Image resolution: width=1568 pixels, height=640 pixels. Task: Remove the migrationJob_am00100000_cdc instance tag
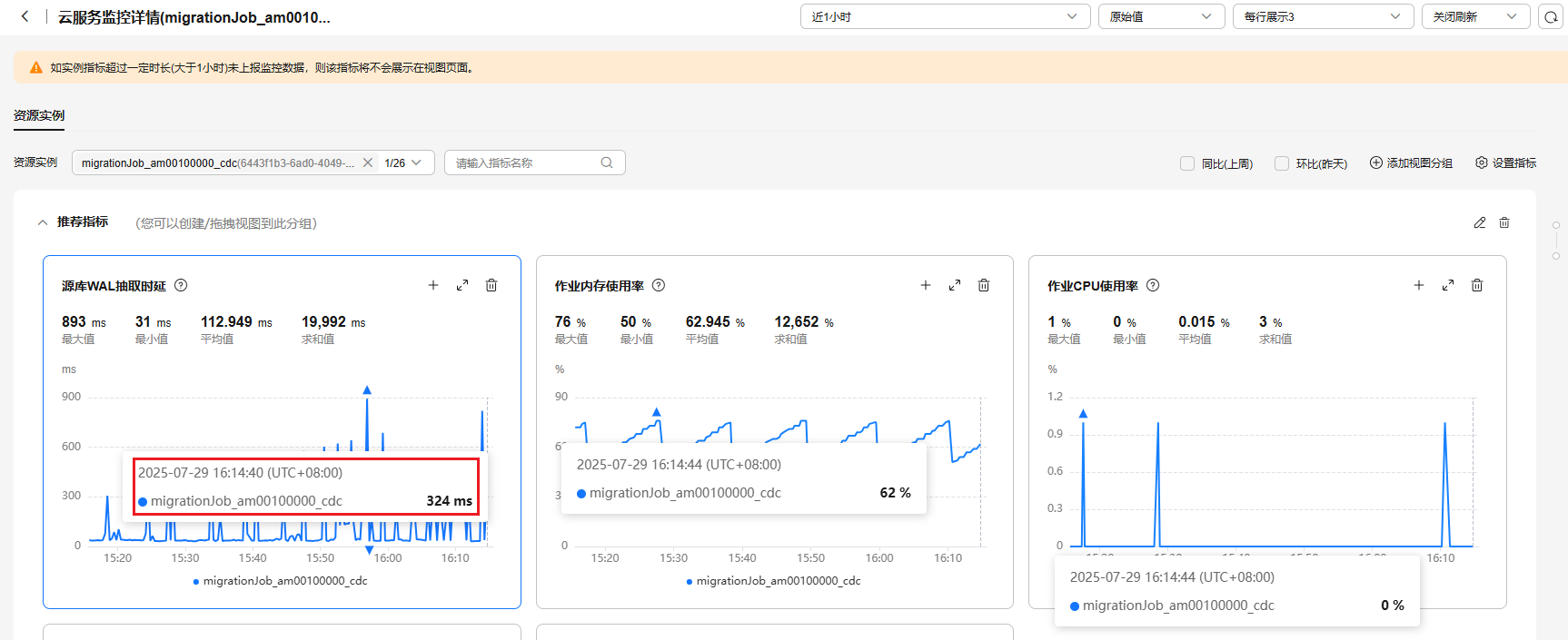coord(368,162)
